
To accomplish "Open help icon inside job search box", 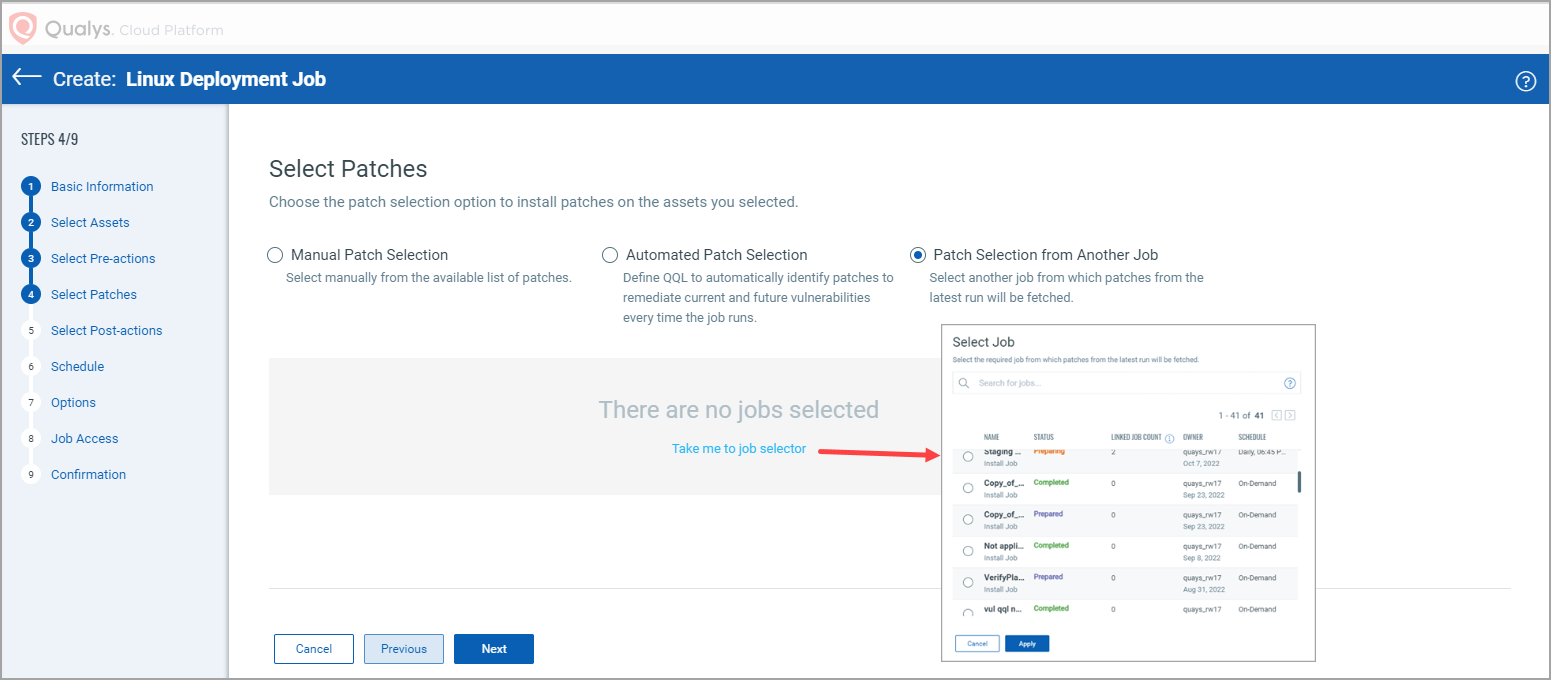I will pos(1289,383).
